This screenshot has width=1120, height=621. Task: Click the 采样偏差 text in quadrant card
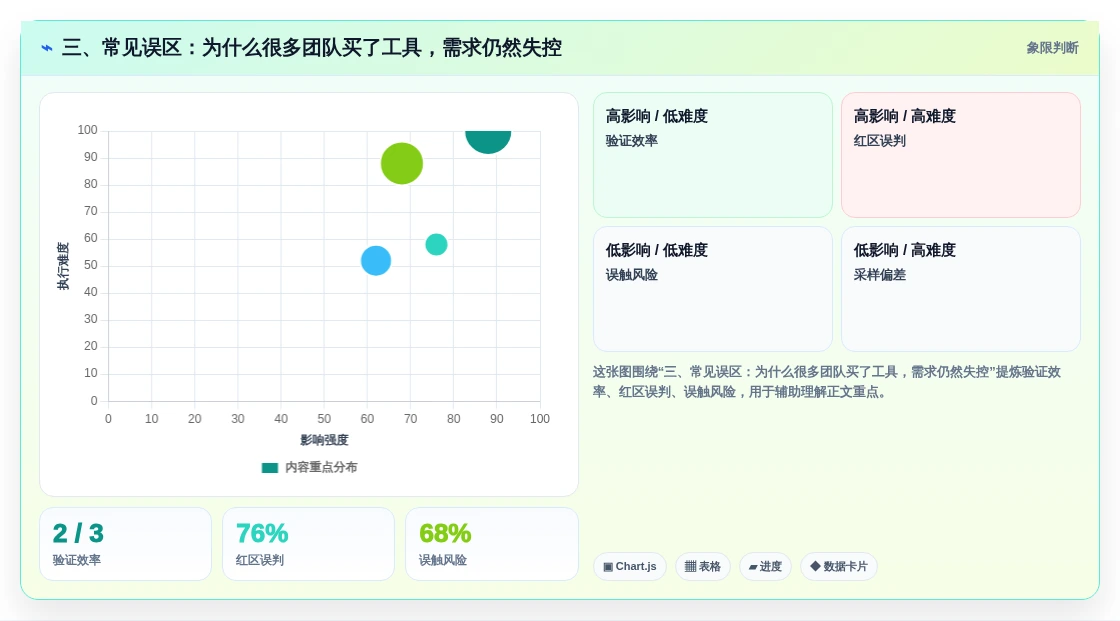pyautogui.click(x=879, y=275)
